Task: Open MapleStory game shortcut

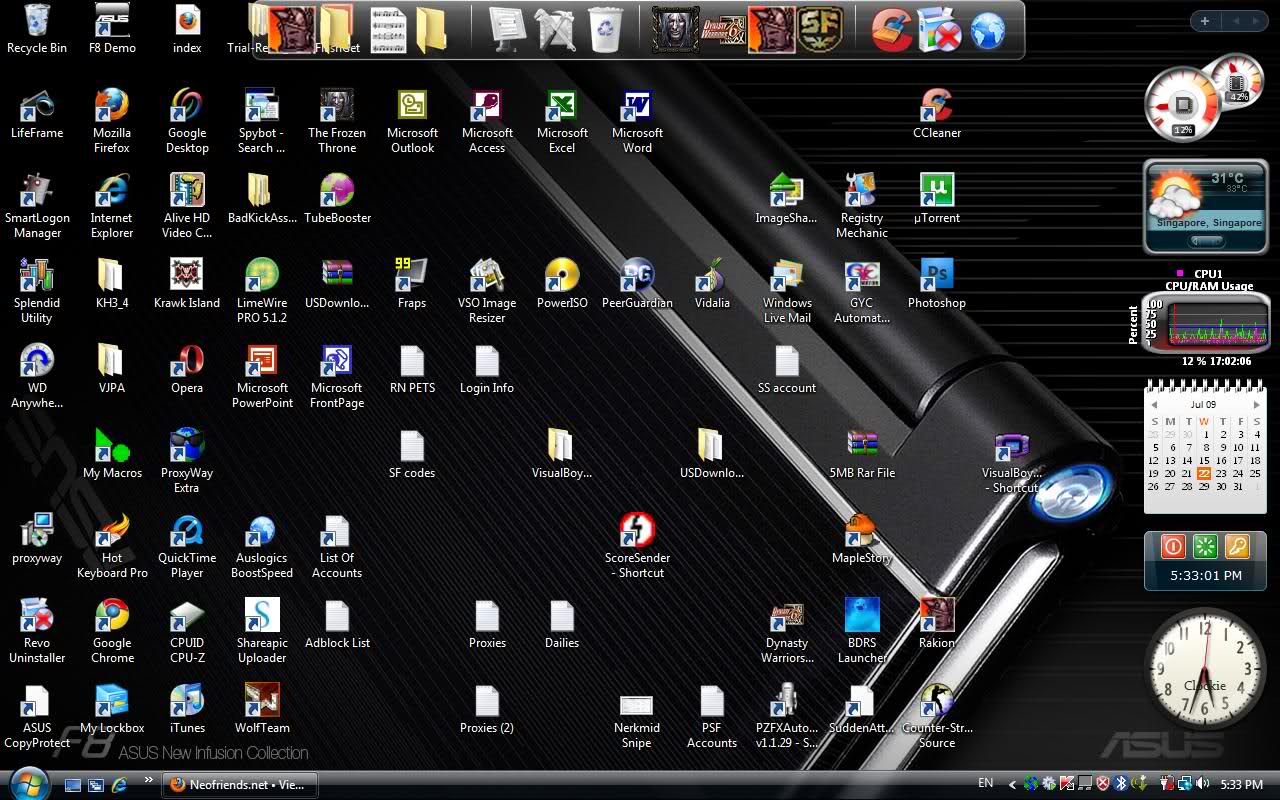Action: pos(862,538)
